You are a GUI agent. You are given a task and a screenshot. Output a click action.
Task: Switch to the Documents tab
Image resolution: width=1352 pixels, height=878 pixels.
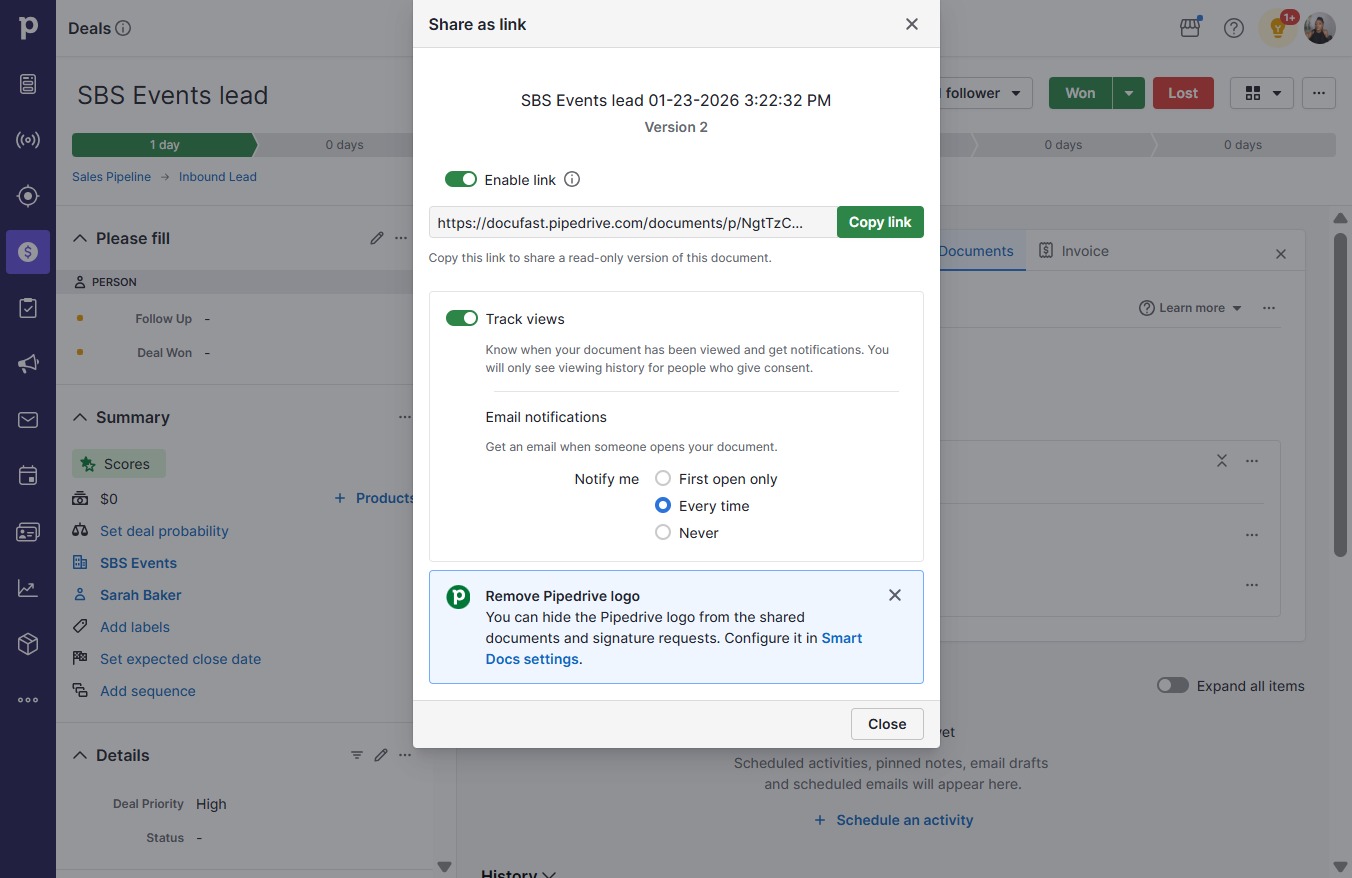(976, 251)
